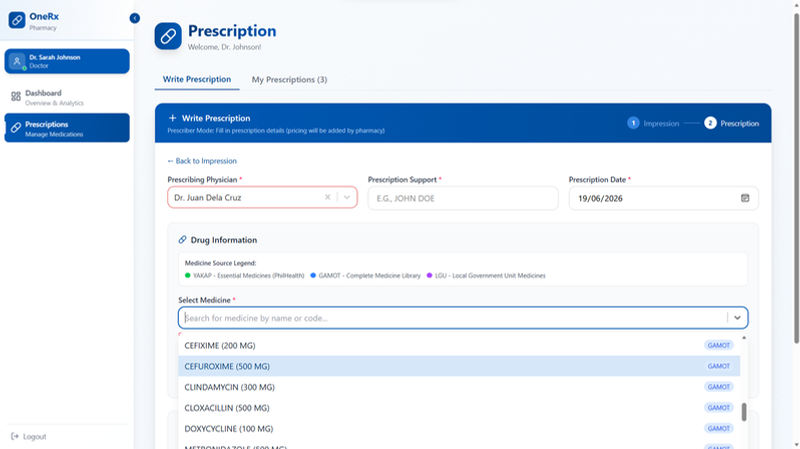The image size is (800, 449).
Task: Switch to My Prescriptions (3) tab
Action: [289, 80]
